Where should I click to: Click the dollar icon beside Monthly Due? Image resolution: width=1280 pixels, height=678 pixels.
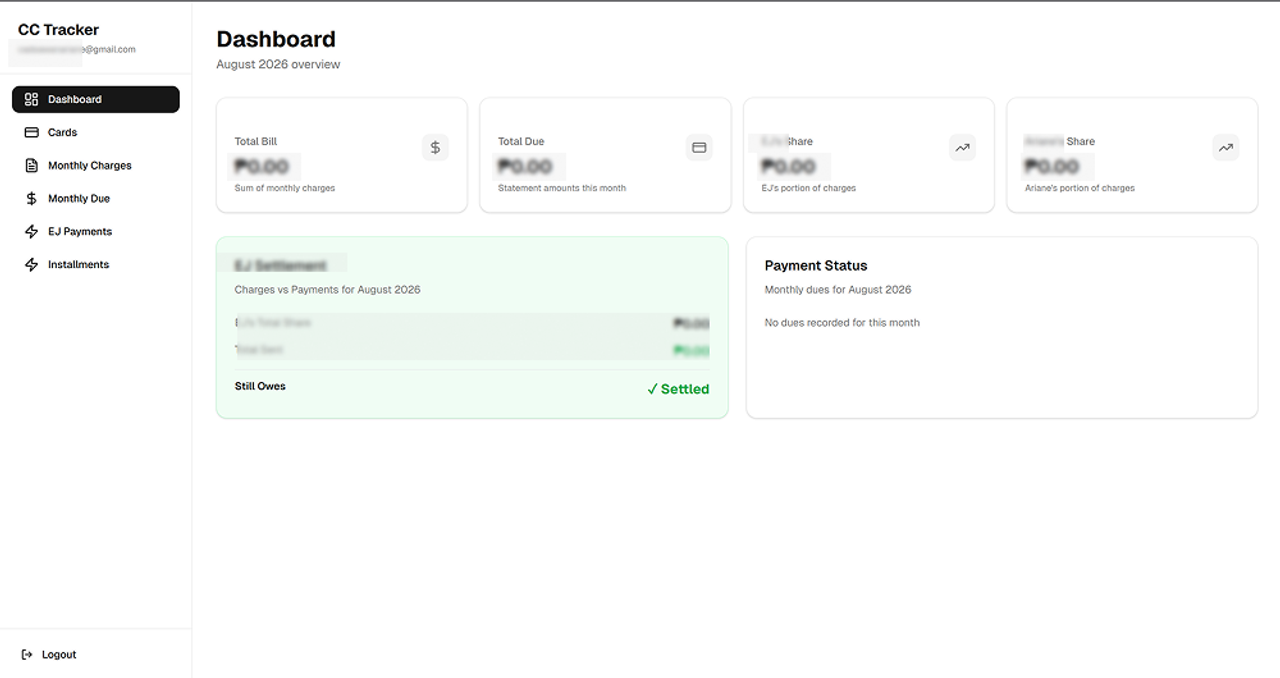tap(31, 198)
